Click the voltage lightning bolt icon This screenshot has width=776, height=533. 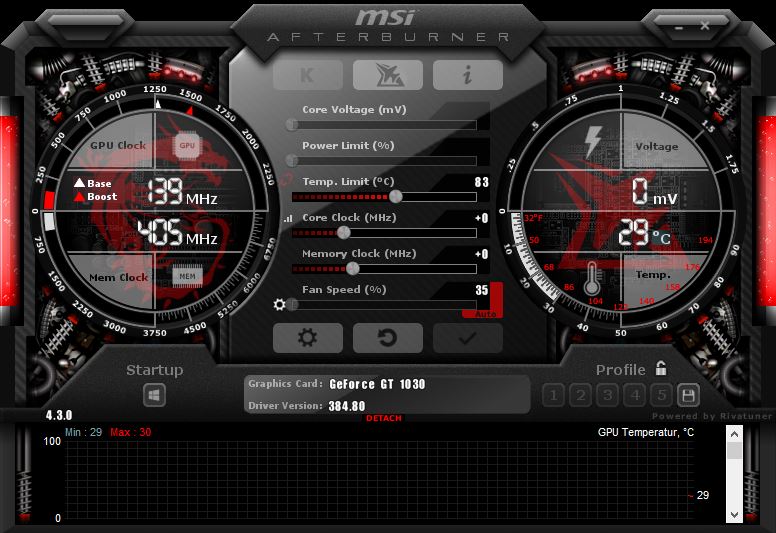coord(592,142)
